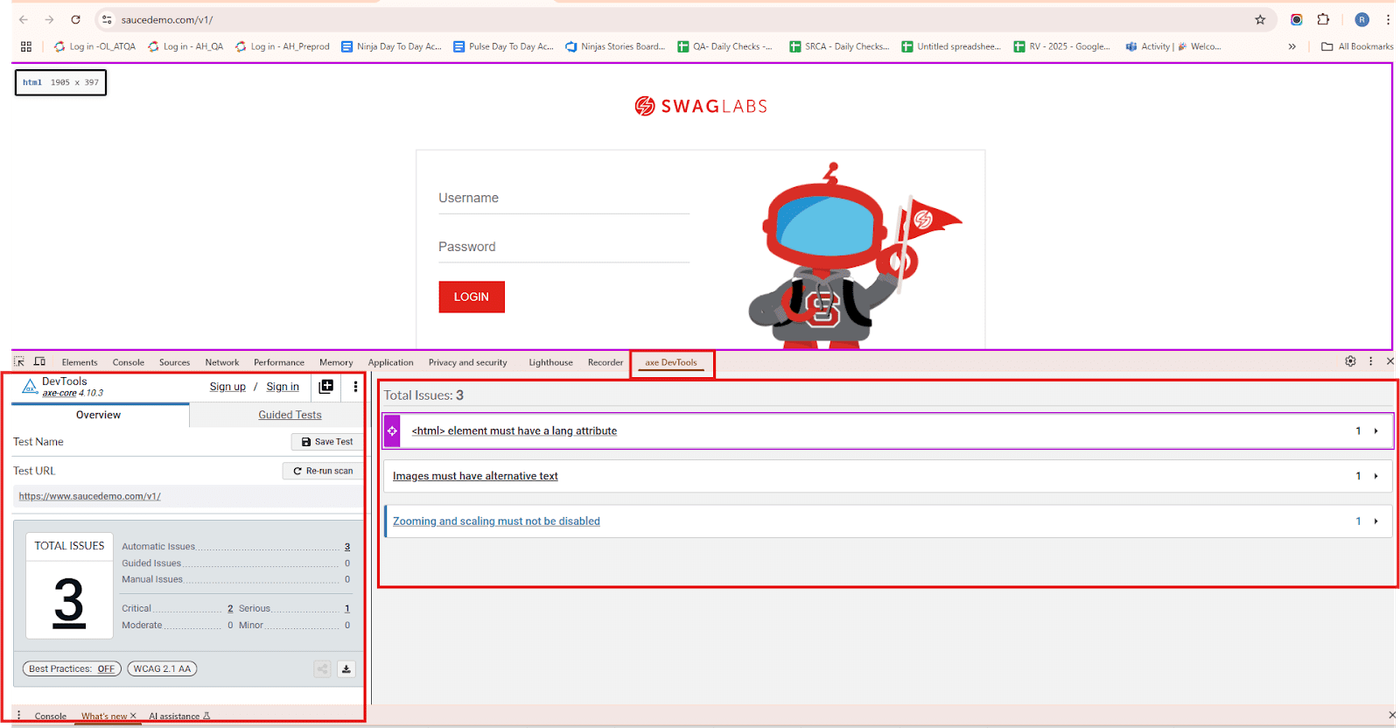Switch to the Privacy and security tab
1400x728 pixels.
[x=468, y=362]
